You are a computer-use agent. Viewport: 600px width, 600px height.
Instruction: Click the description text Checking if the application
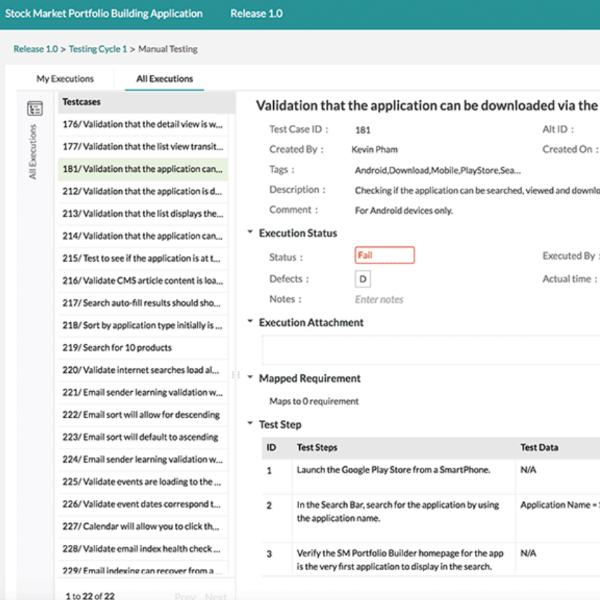coord(477,190)
